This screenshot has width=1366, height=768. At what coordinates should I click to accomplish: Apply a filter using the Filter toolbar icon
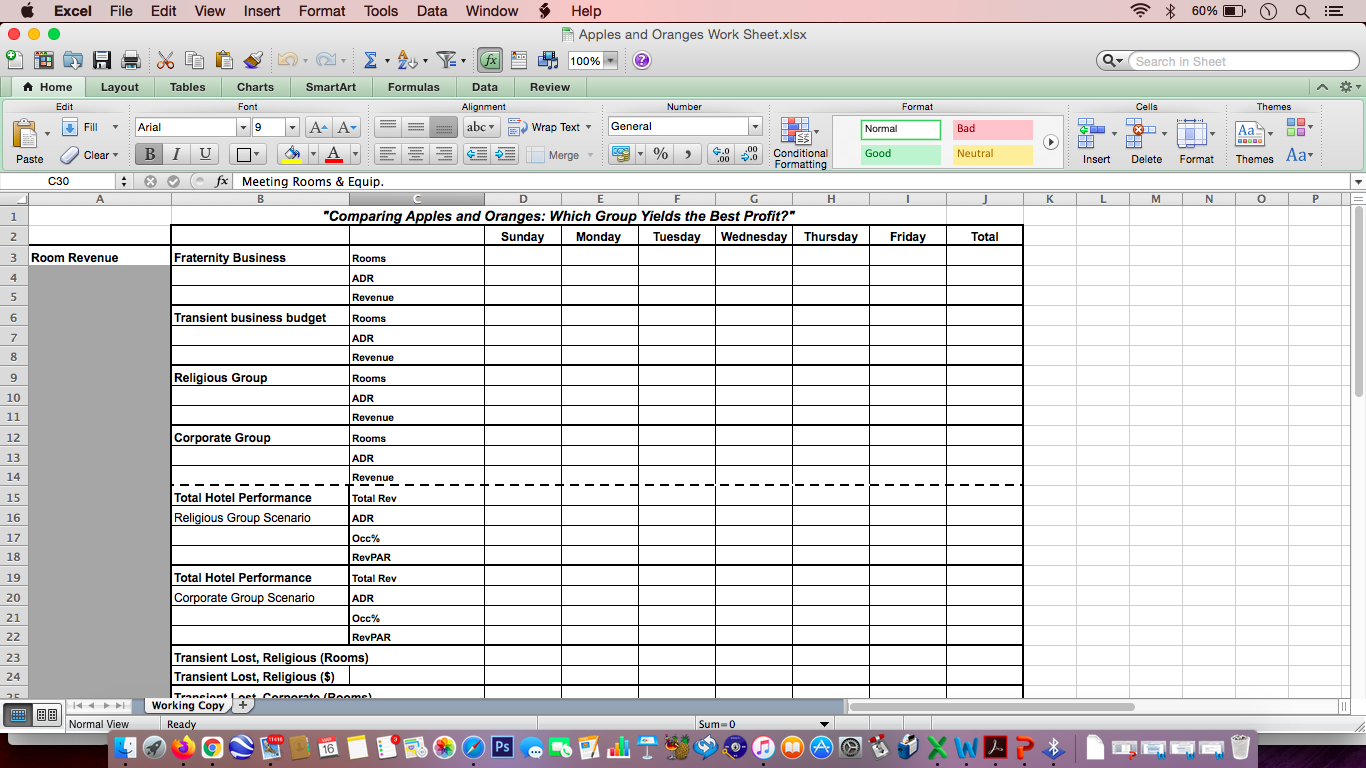coord(446,60)
